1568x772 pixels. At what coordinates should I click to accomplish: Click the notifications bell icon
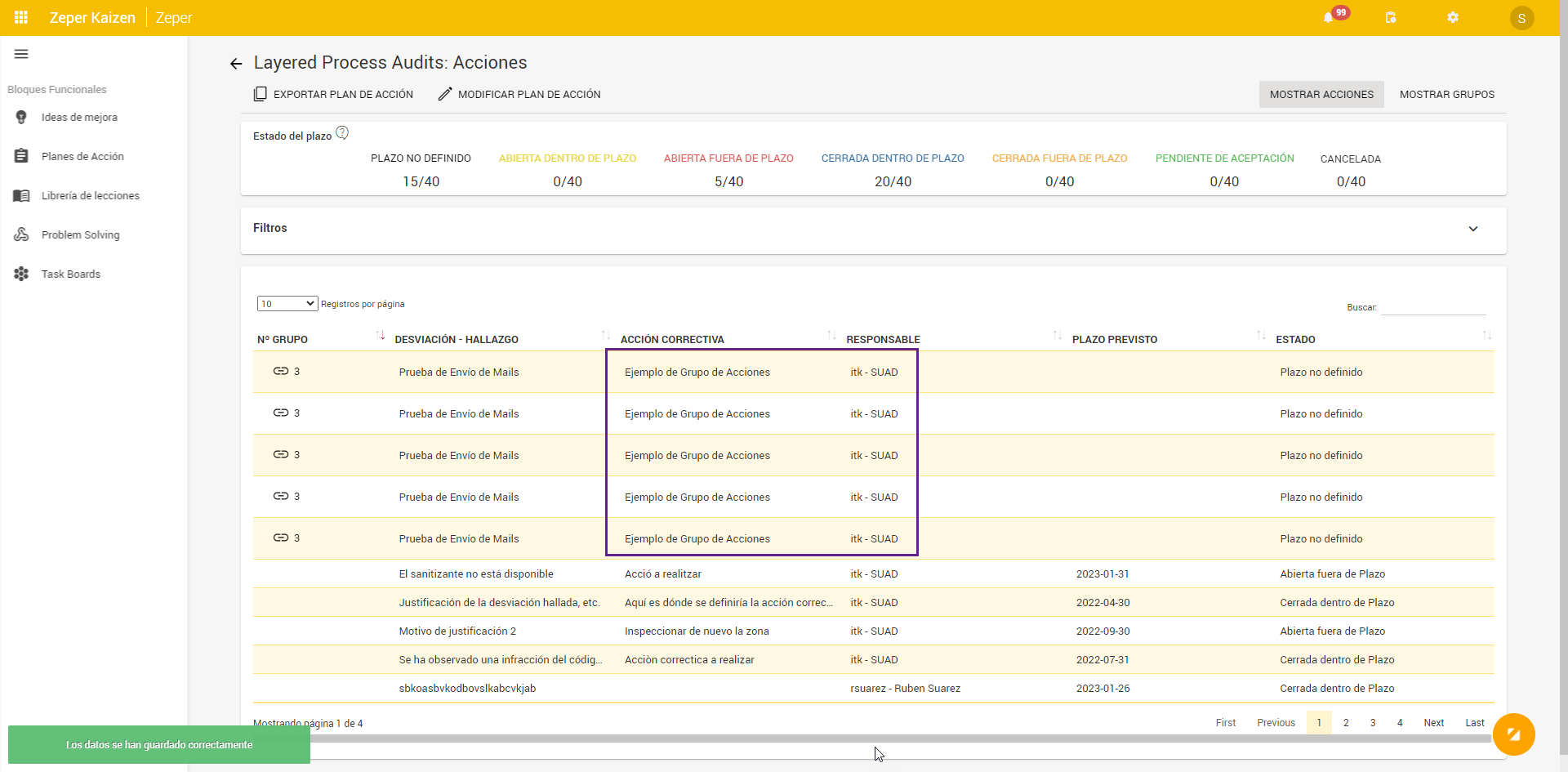click(1329, 18)
